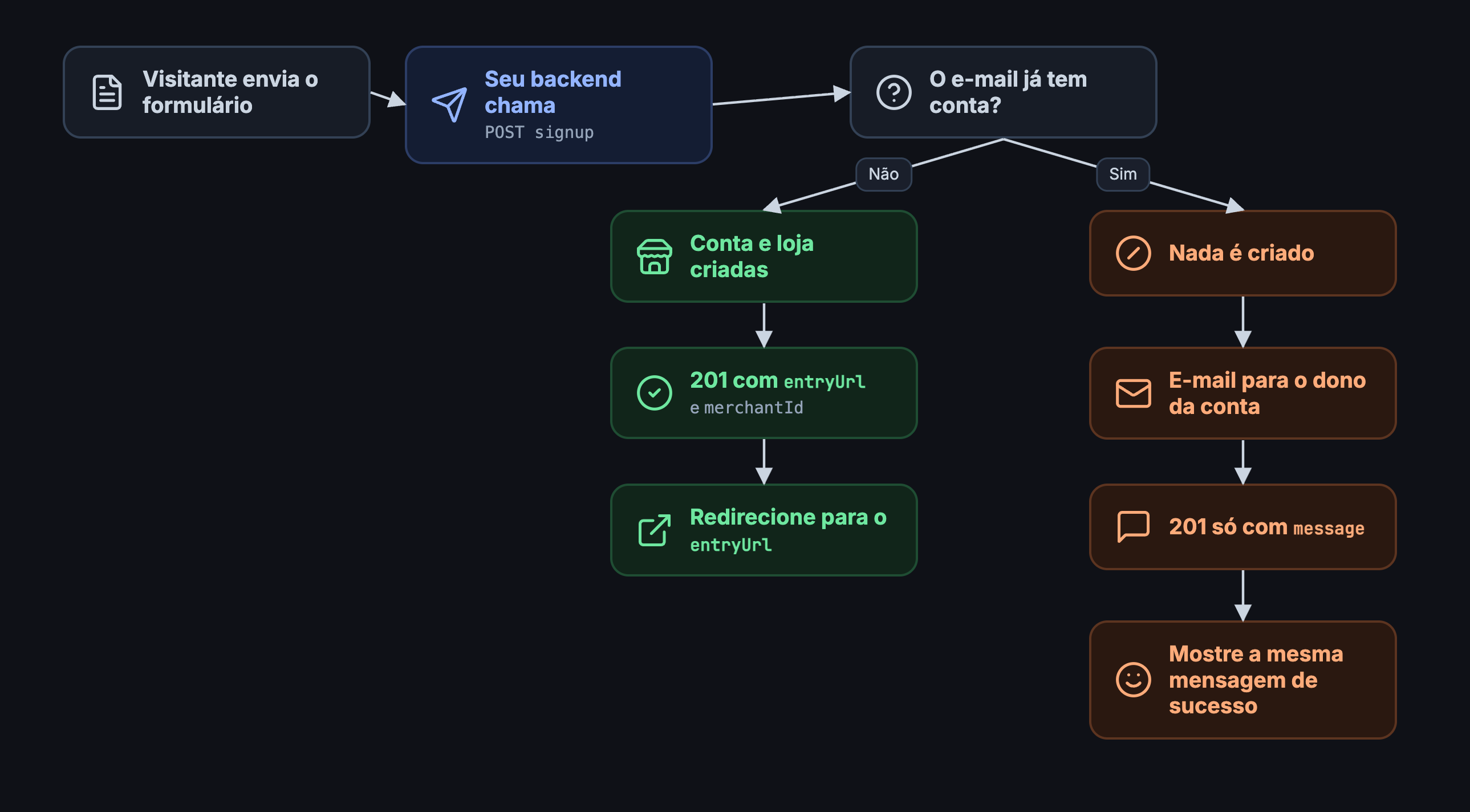Click the 'Seu backend chama' heading
Image resolution: width=1470 pixels, height=812 pixels.
pyautogui.click(x=553, y=92)
